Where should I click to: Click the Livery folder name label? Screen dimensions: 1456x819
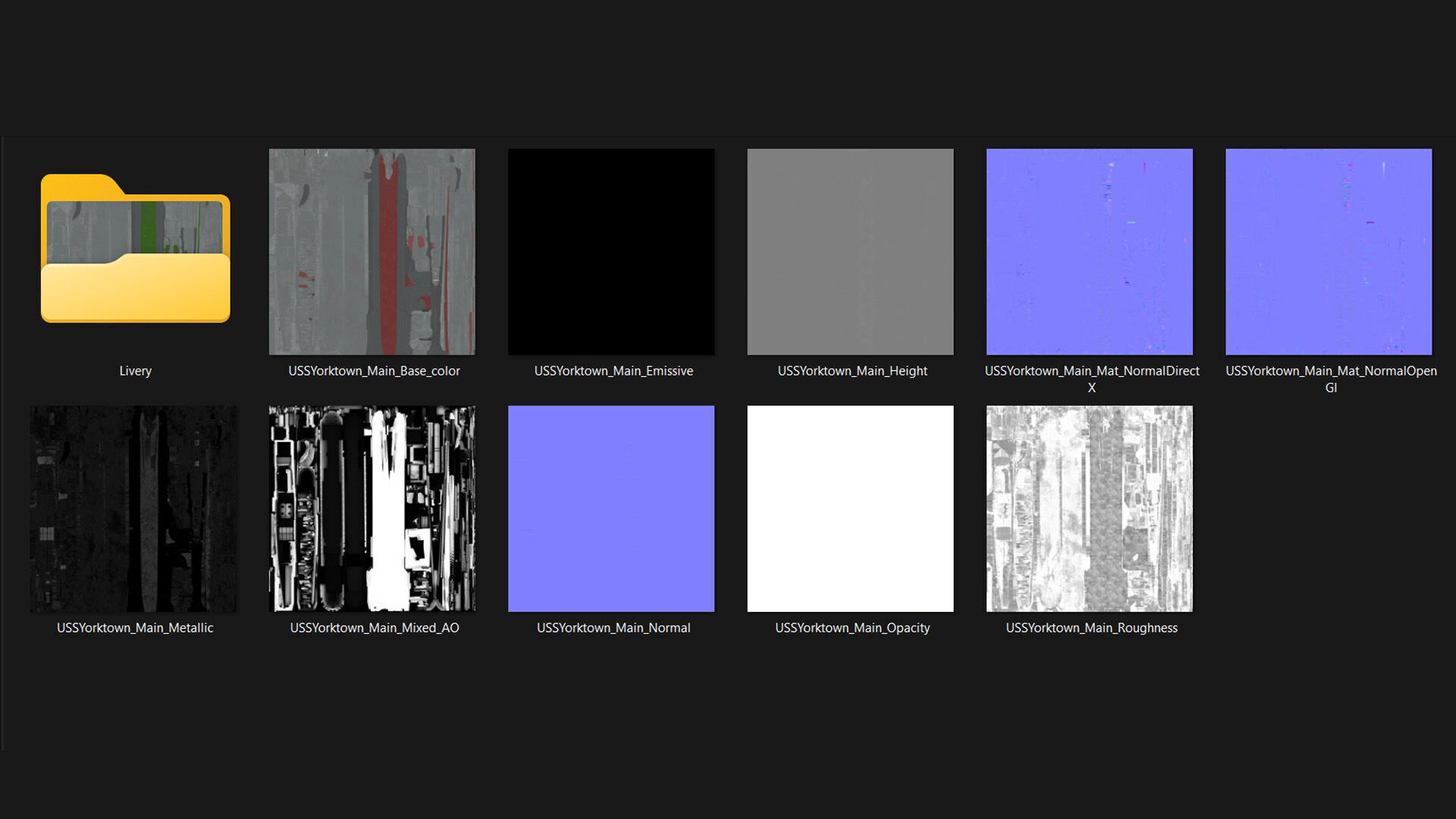pos(135,371)
